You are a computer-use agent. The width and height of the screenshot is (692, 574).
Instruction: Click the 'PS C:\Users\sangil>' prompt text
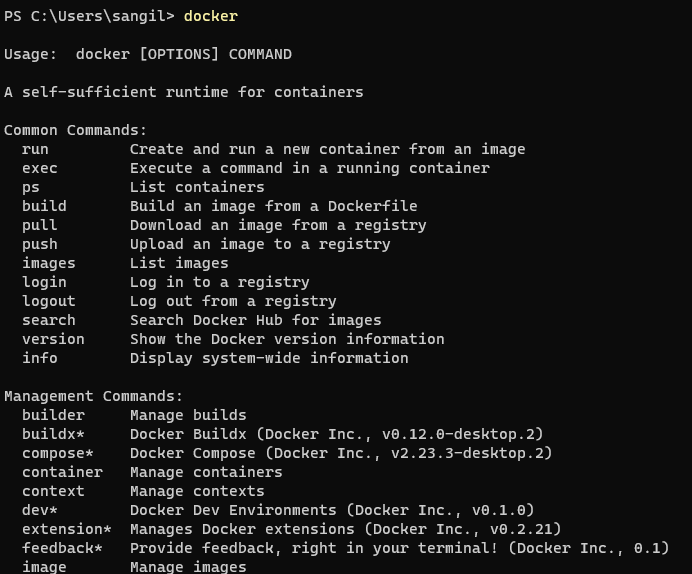tap(89, 16)
